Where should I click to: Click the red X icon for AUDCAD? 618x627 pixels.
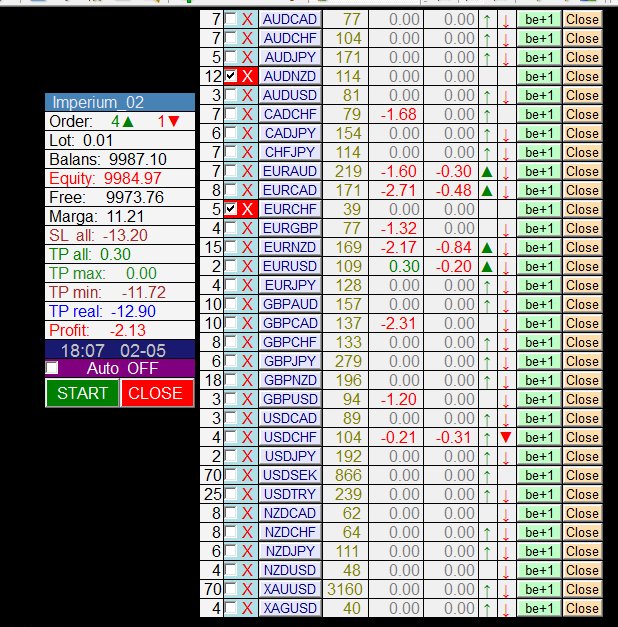point(247,19)
